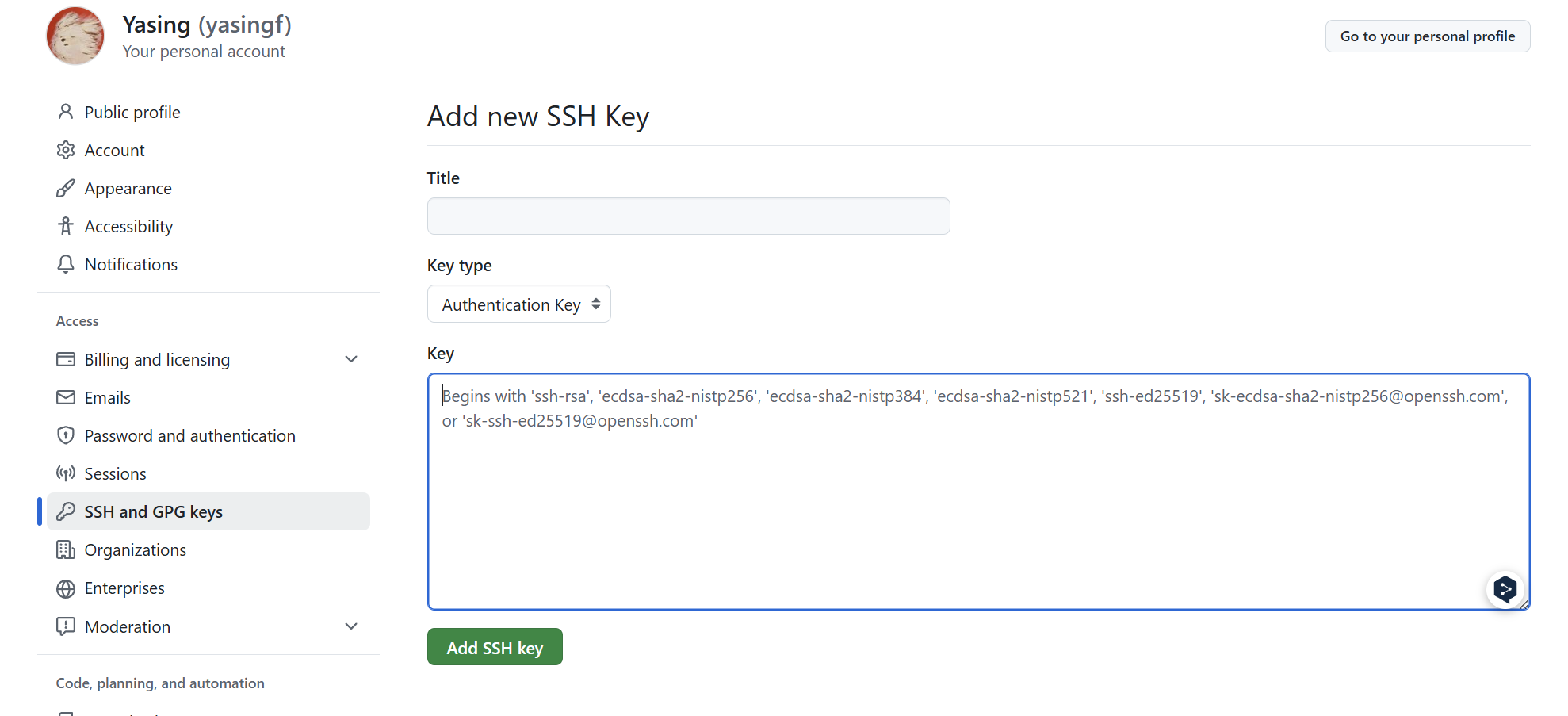This screenshot has width=1568, height=716.
Task: Click the Password and authentication shield icon
Action: coord(66,435)
